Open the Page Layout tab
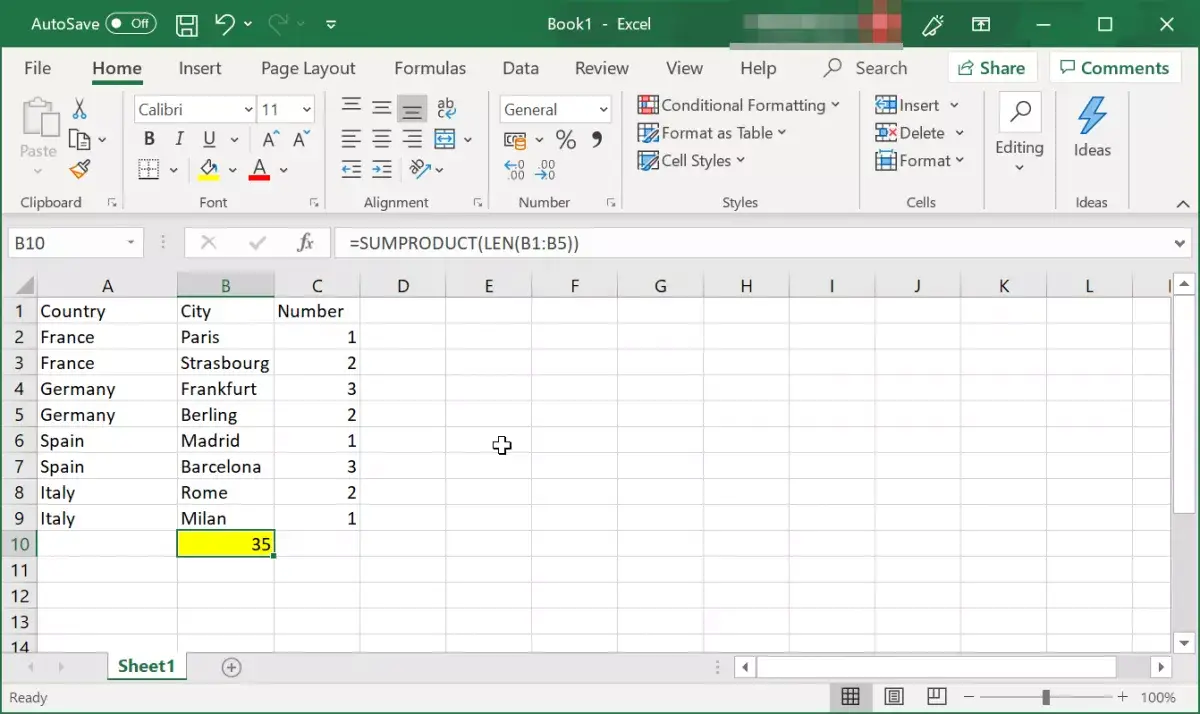The width and height of the screenshot is (1200, 714). pyautogui.click(x=308, y=68)
